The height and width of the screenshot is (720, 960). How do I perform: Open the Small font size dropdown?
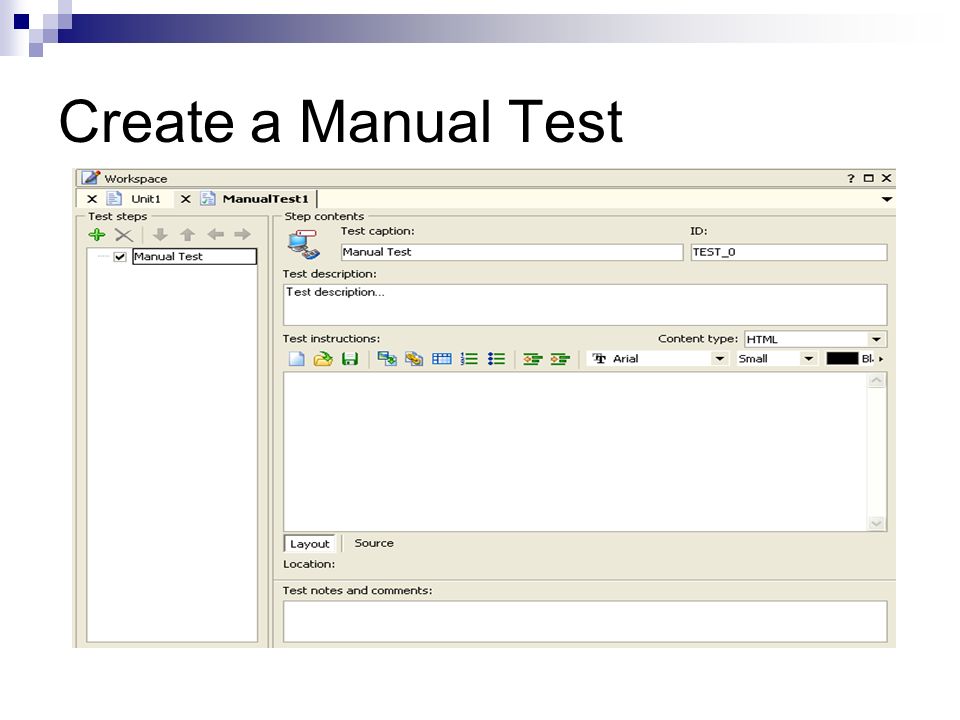coord(808,359)
